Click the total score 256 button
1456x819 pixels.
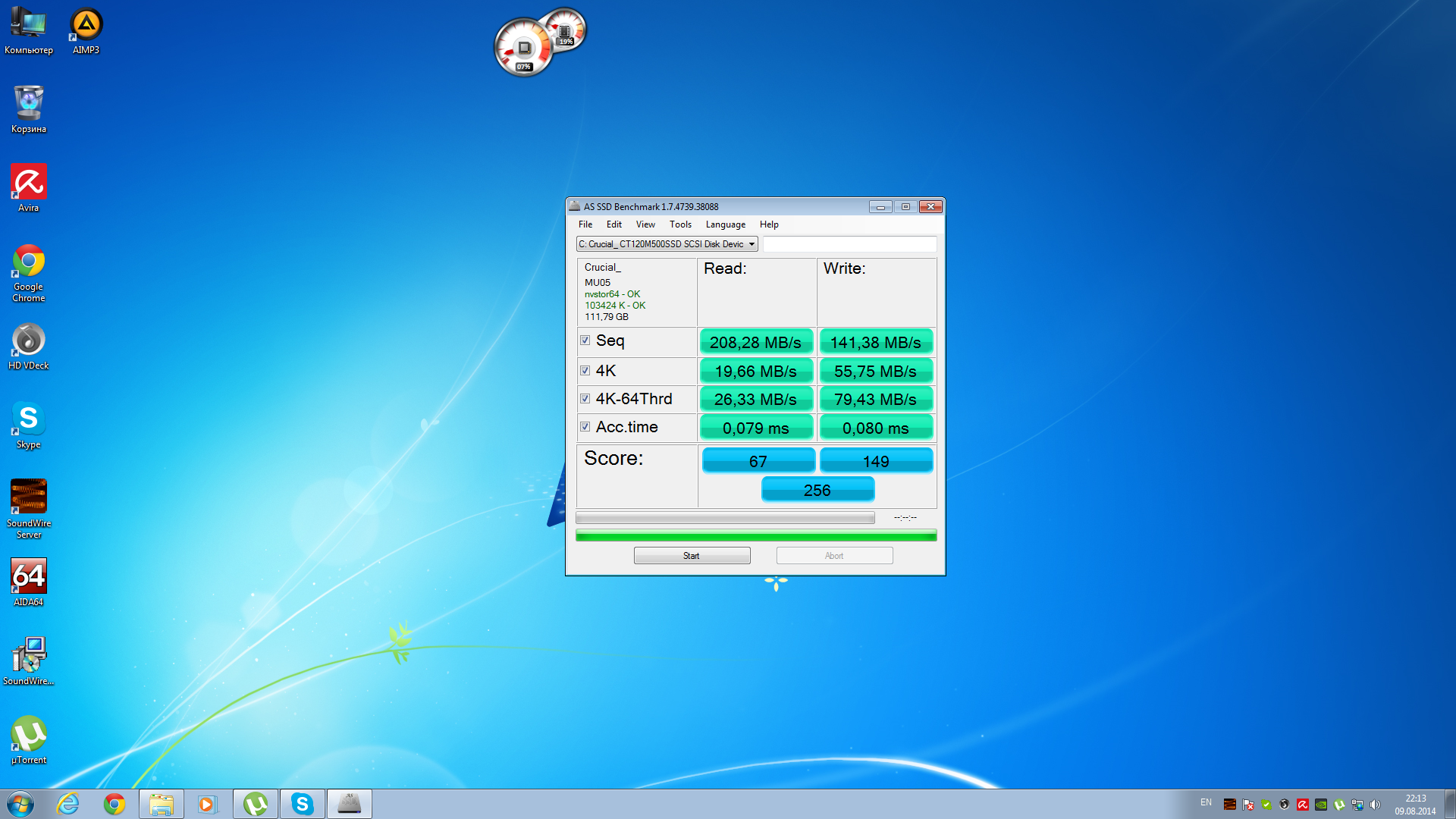tap(817, 490)
